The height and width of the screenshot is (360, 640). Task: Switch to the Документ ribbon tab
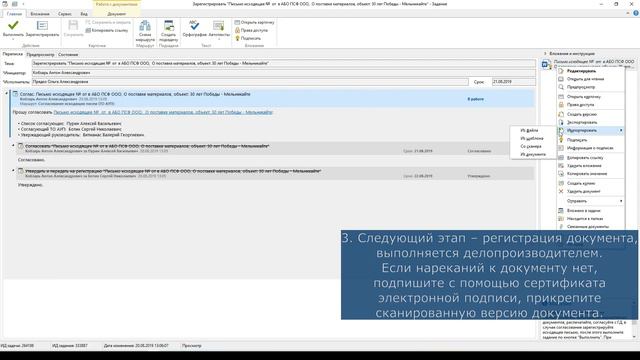pyautogui.click(x=116, y=14)
